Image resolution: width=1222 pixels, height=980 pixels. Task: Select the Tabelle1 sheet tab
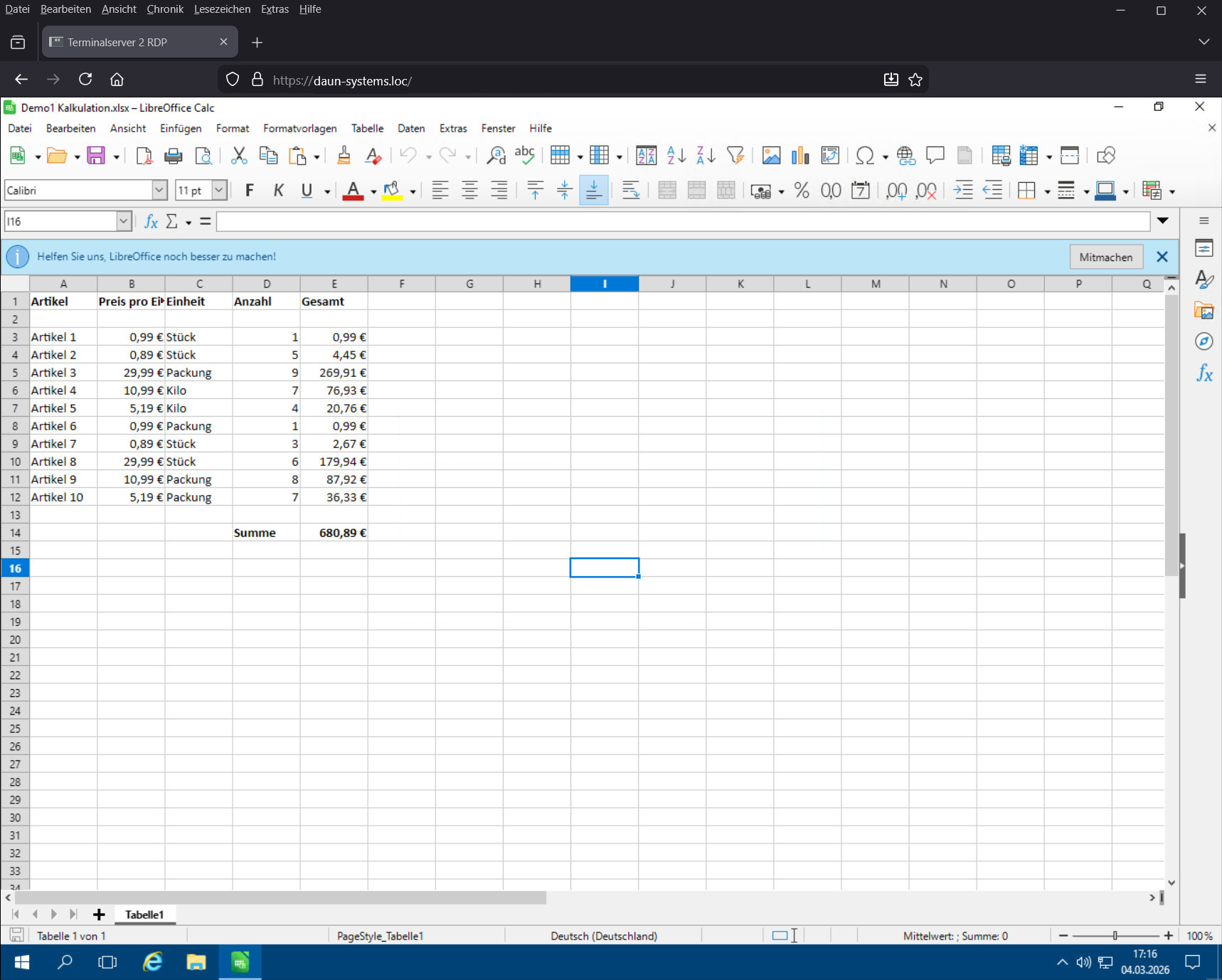[144, 915]
